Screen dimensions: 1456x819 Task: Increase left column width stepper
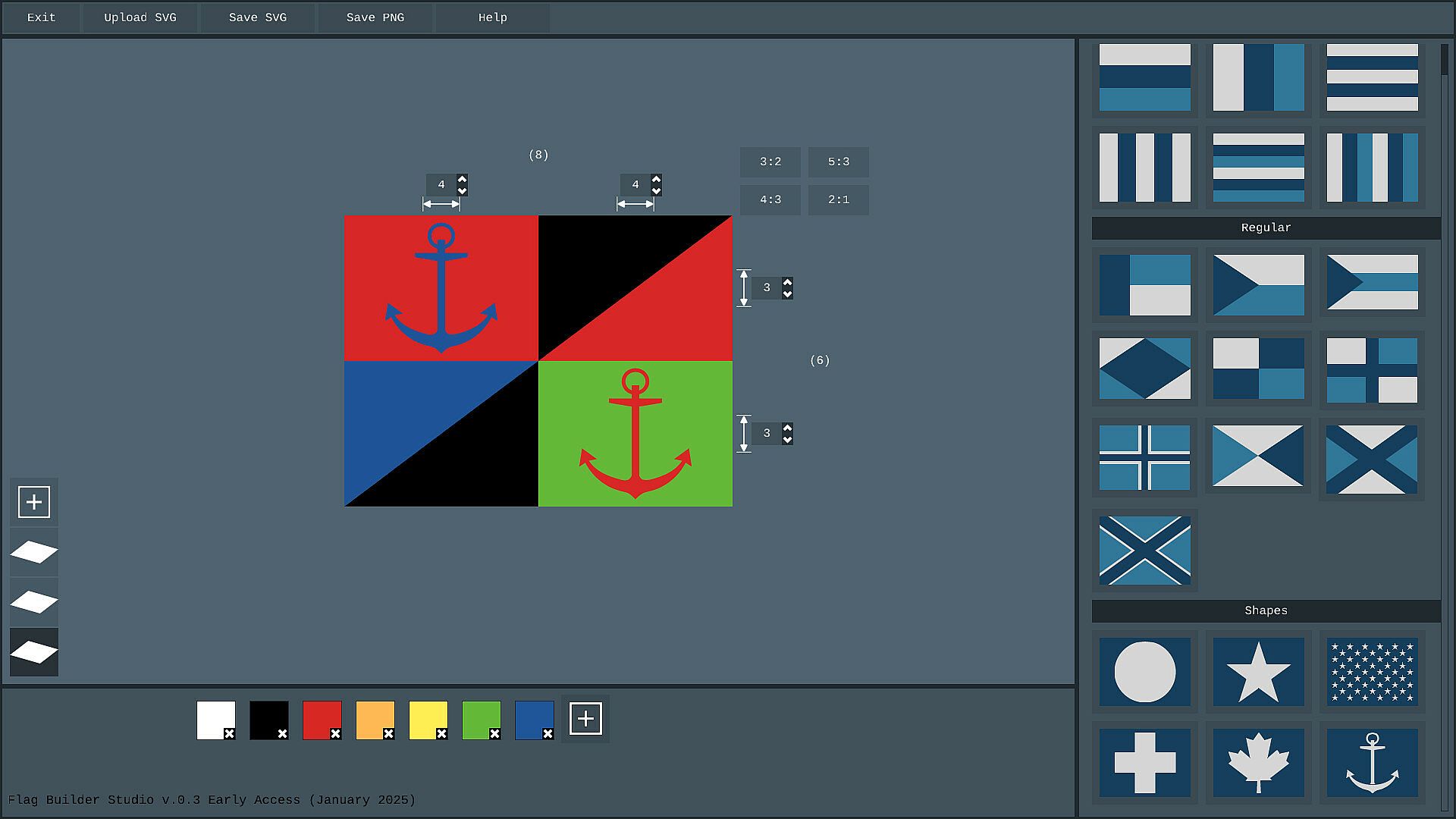463,180
